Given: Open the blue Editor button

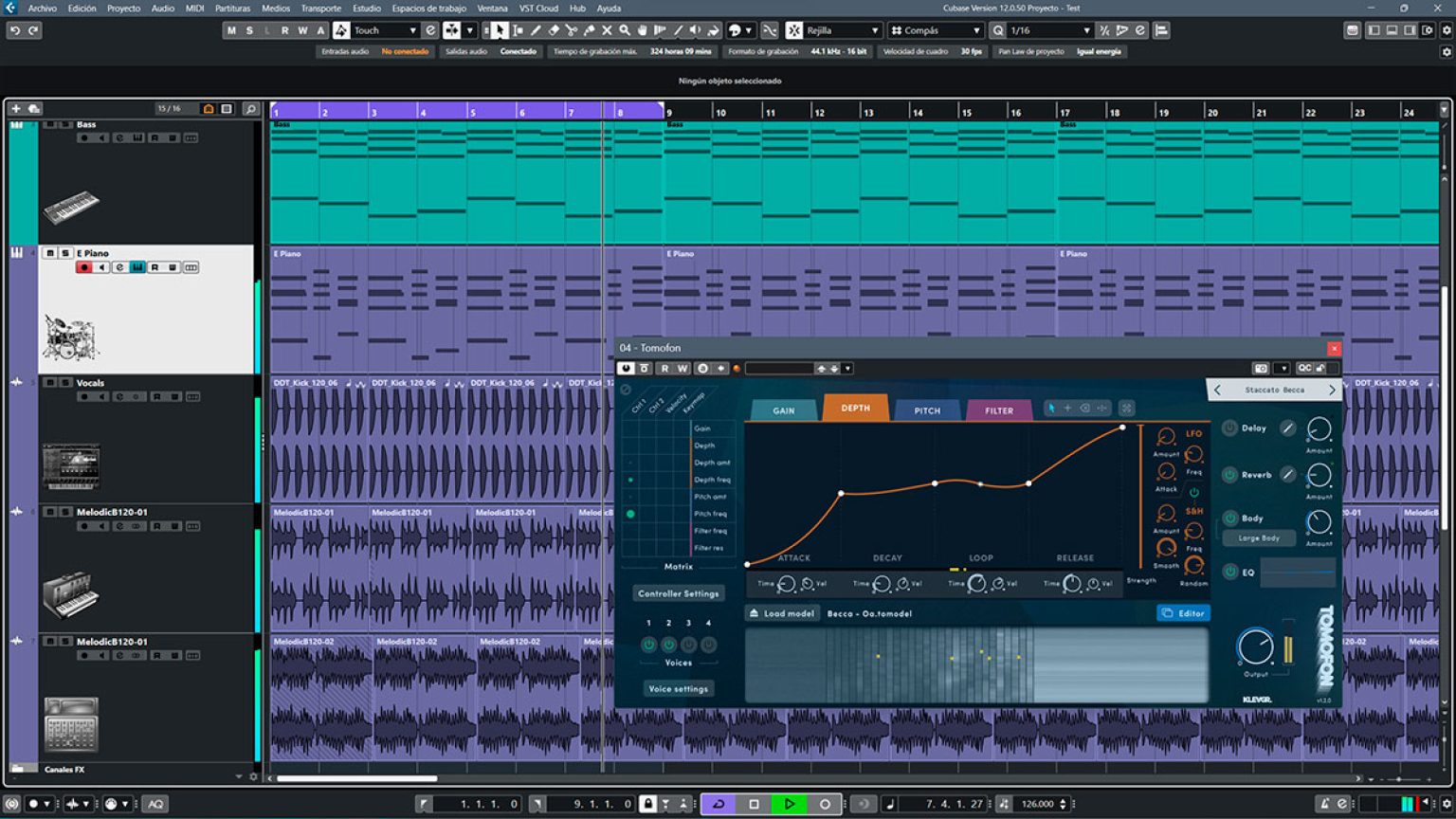Looking at the screenshot, I should 1183,613.
